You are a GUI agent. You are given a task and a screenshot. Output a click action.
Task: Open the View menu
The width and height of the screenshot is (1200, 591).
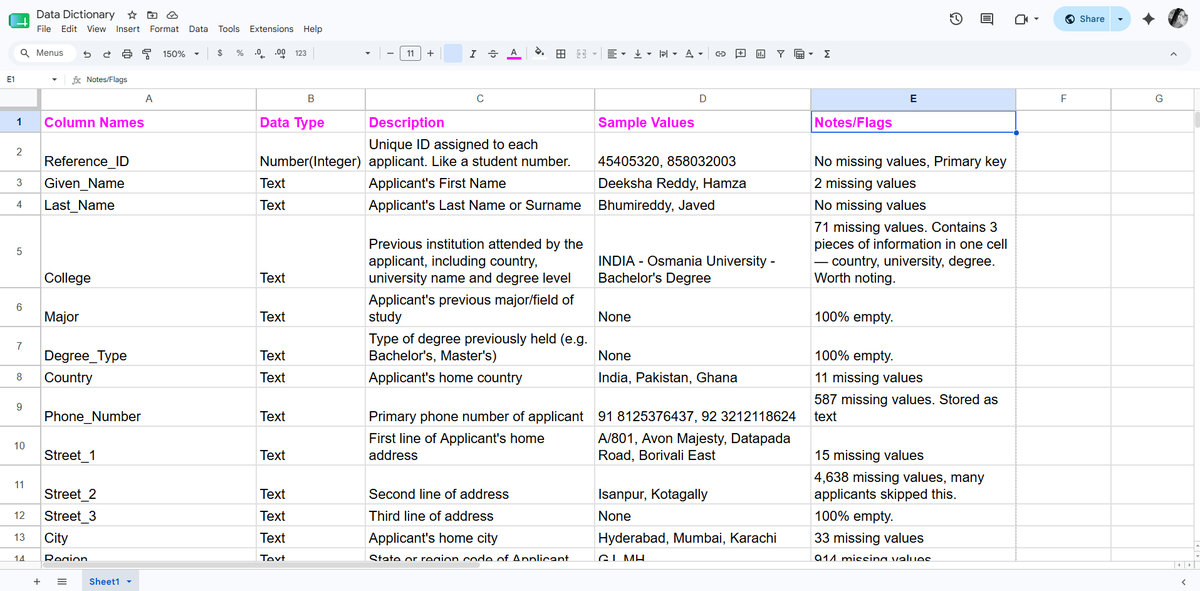(x=96, y=29)
